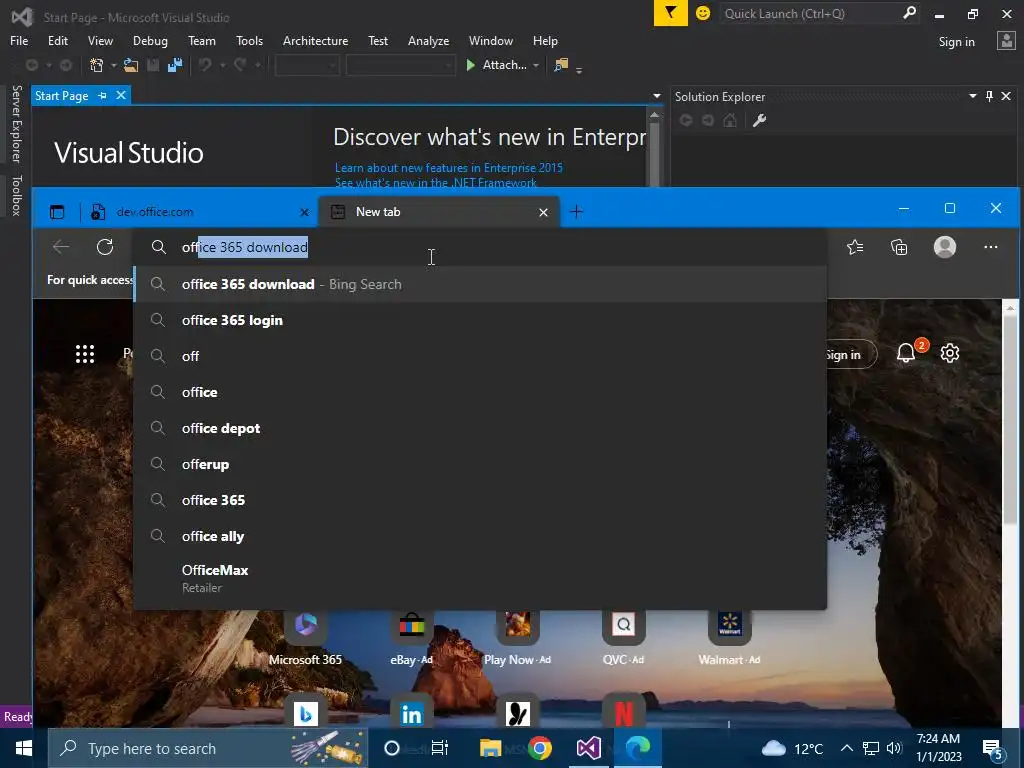Screen dimensions: 1024x768
Task: Select the OfficeMax Retailer suggestion
Action: pos(480,579)
